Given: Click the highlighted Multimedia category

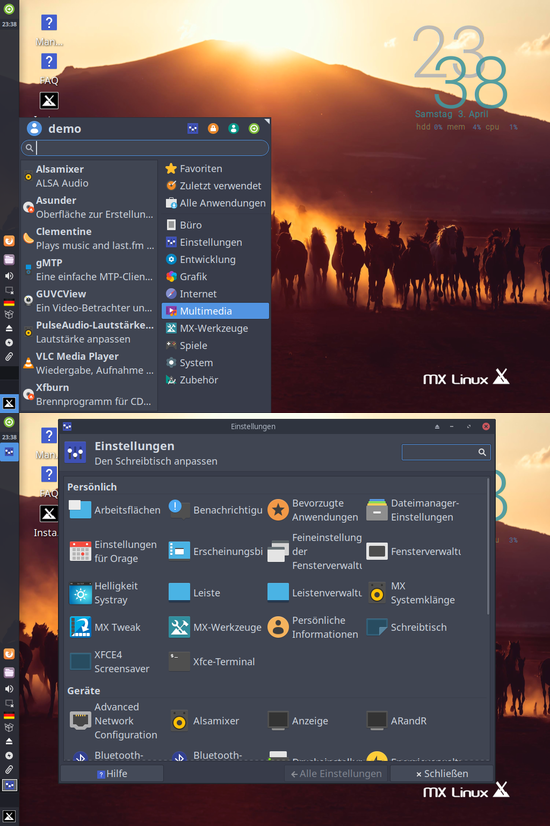Looking at the screenshot, I should (x=215, y=311).
